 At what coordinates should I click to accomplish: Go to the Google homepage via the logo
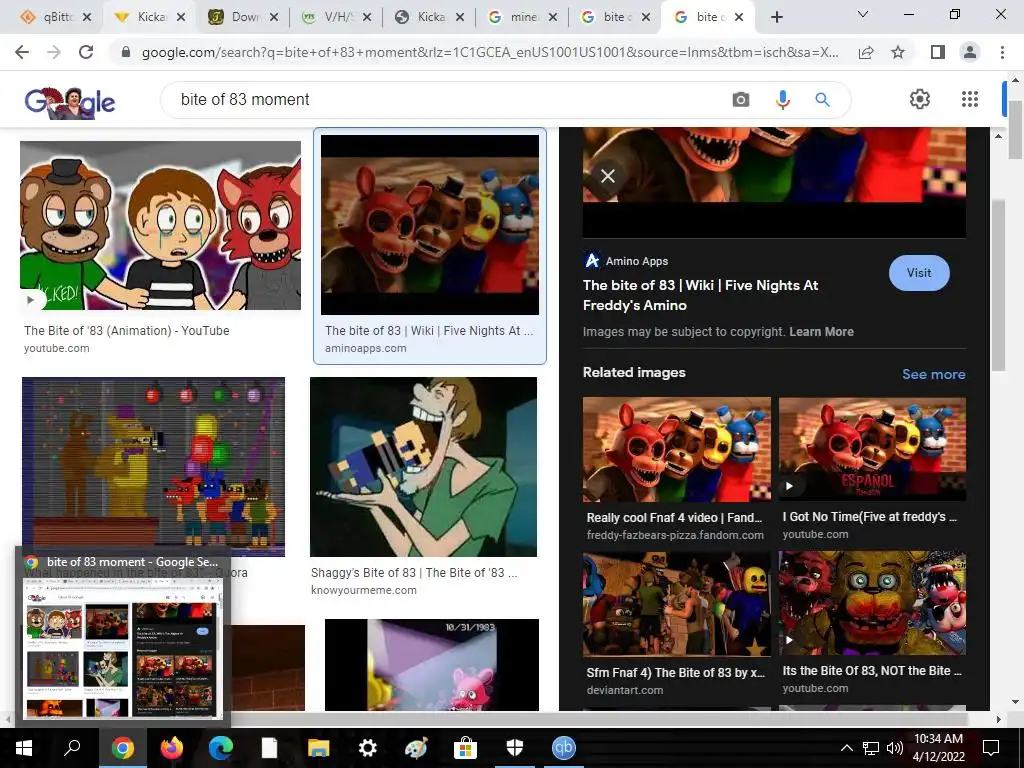tap(70, 102)
